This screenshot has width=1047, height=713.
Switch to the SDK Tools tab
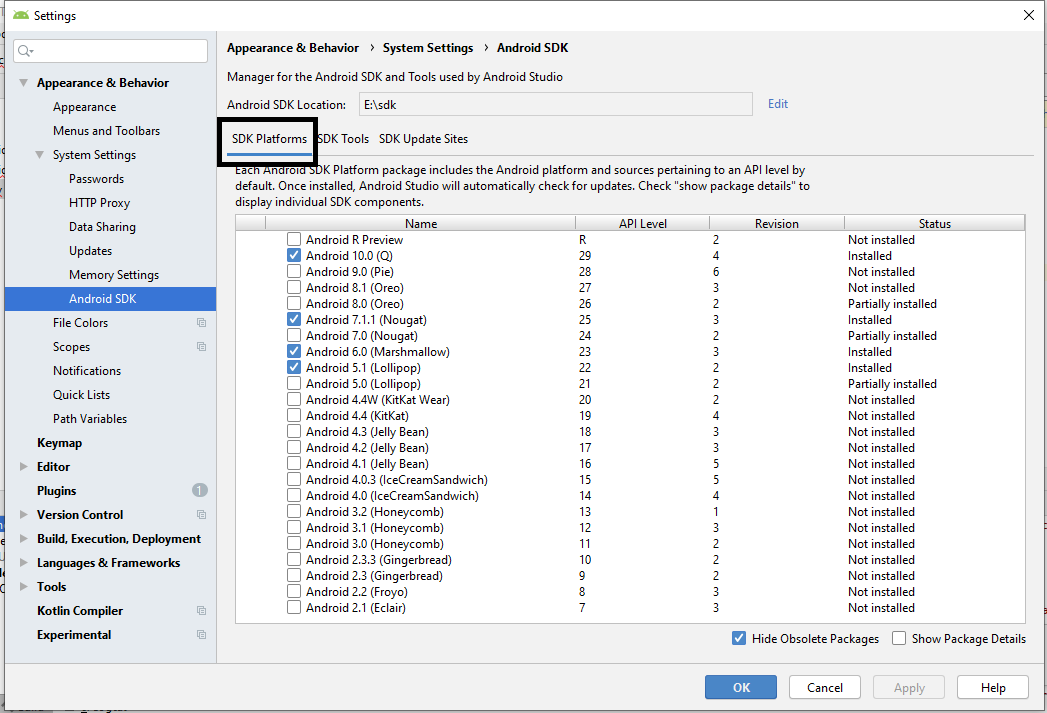tap(343, 139)
